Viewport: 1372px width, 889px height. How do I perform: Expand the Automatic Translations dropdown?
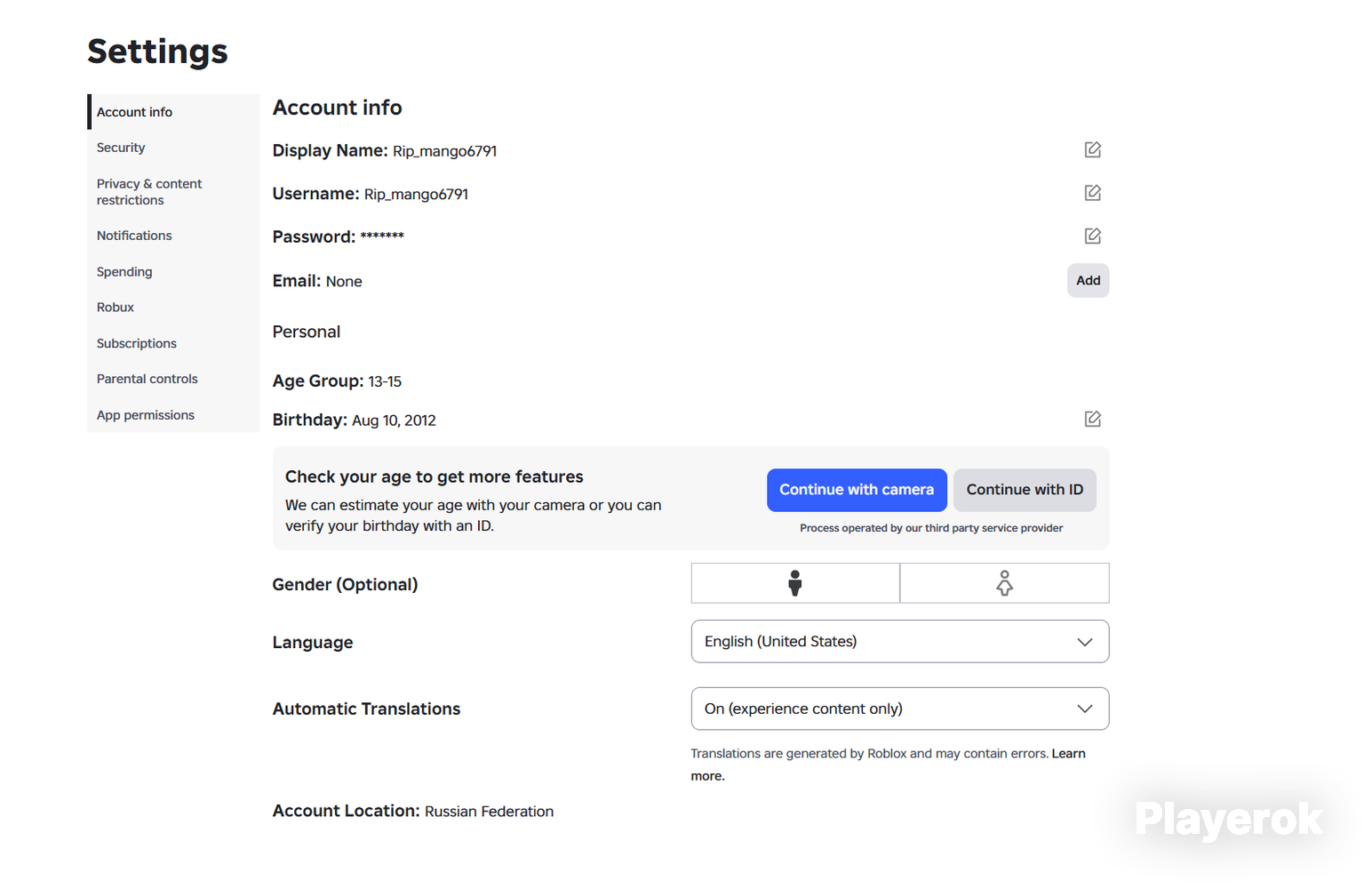tap(900, 709)
